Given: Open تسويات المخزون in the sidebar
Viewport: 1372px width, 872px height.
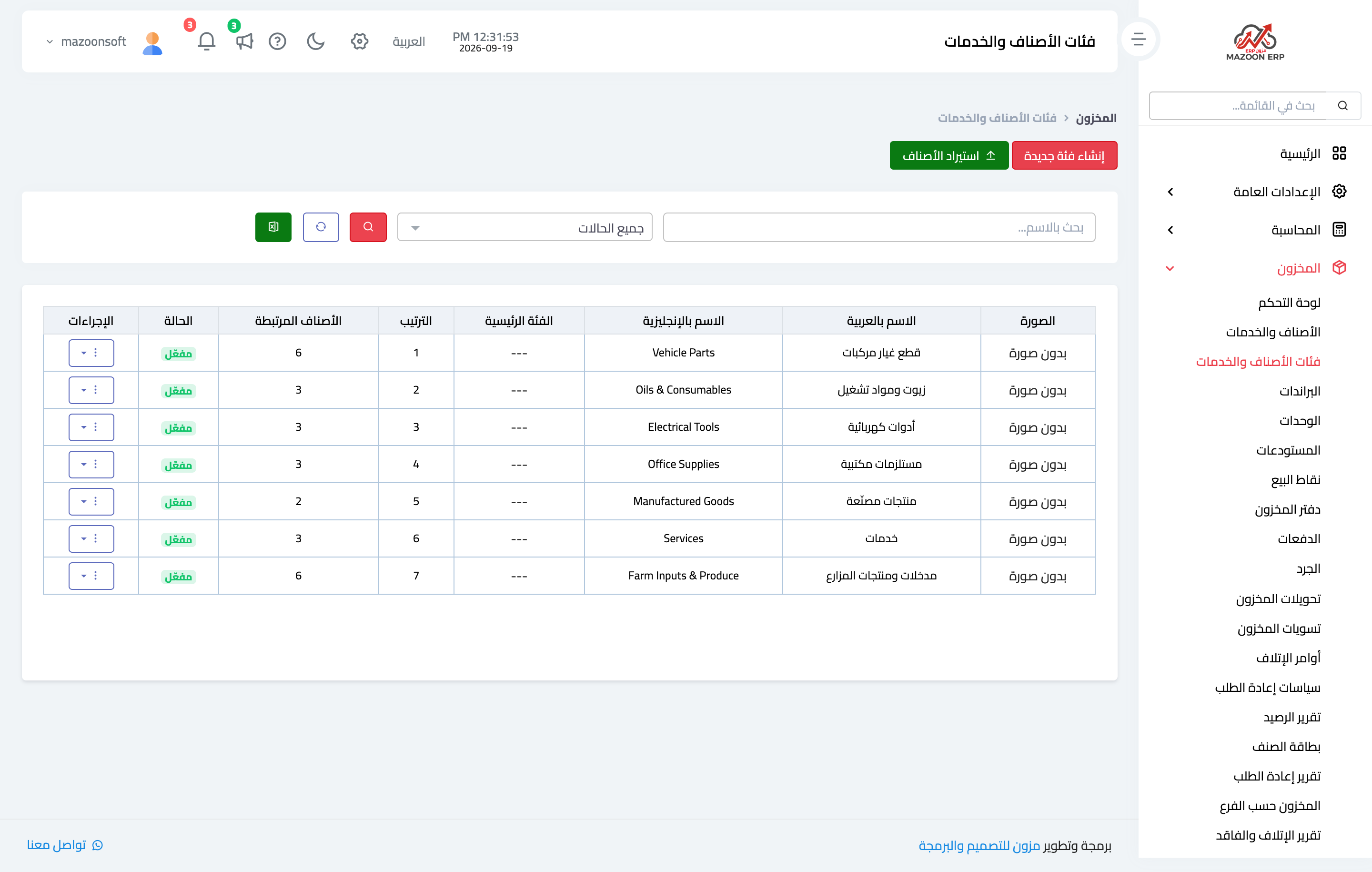Looking at the screenshot, I should coord(1279,629).
